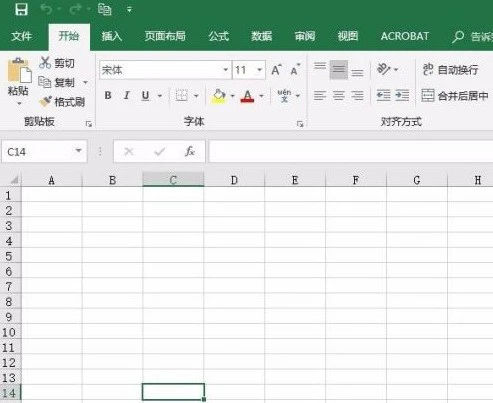Switch to the 页面布局 tab

click(165, 36)
